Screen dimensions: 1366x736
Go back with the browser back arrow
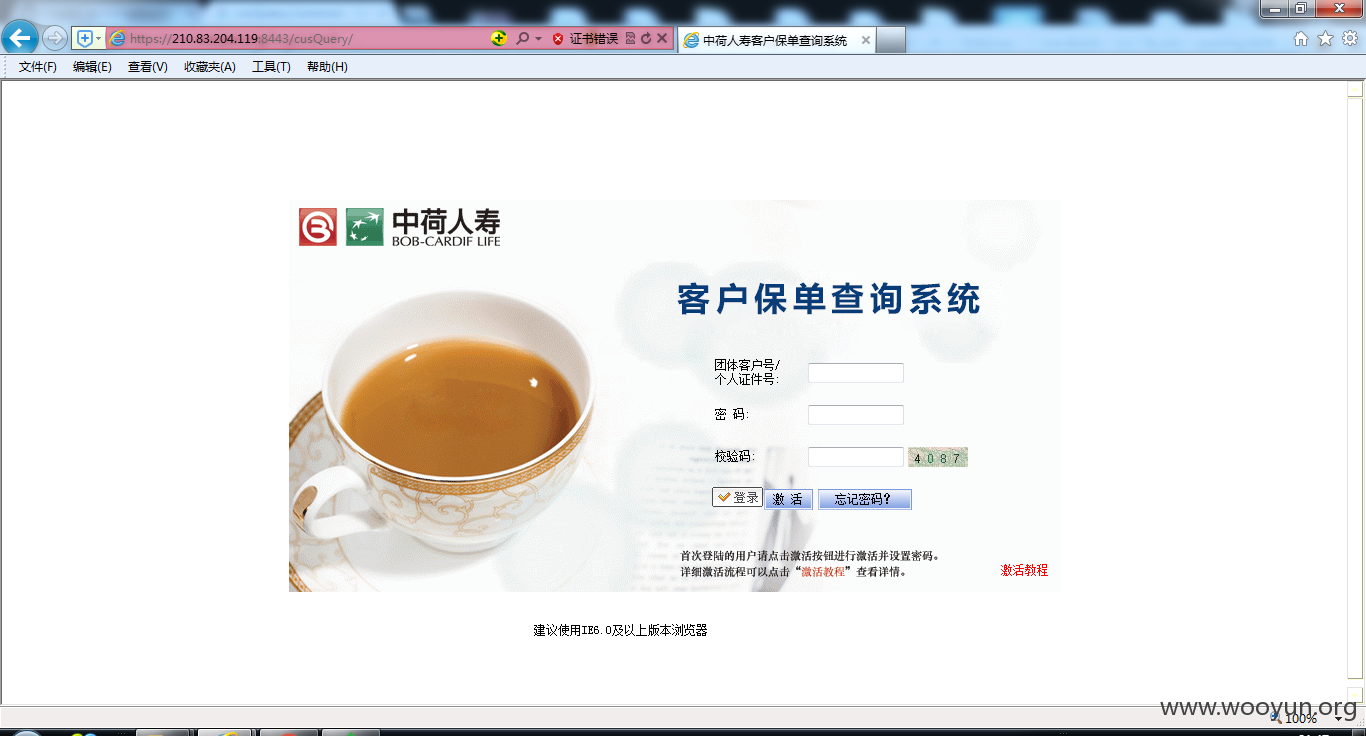[x=20, y=39]
